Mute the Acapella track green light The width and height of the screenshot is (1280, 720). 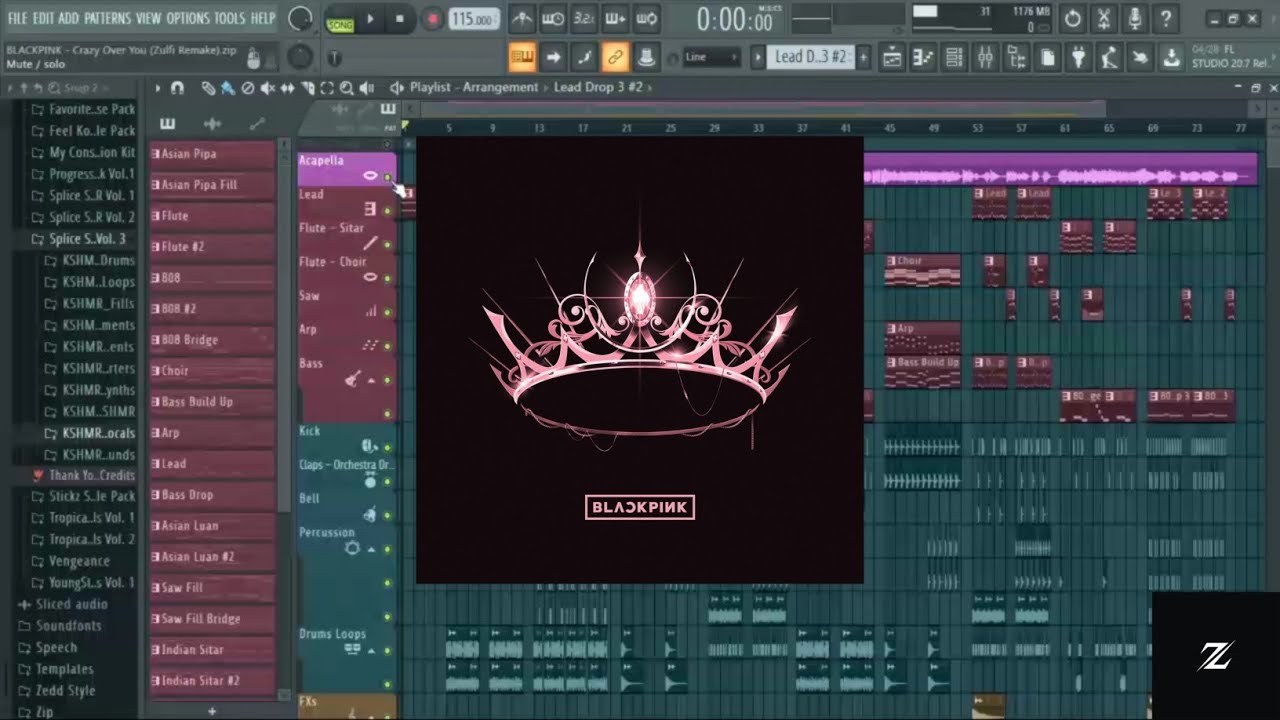388,177
